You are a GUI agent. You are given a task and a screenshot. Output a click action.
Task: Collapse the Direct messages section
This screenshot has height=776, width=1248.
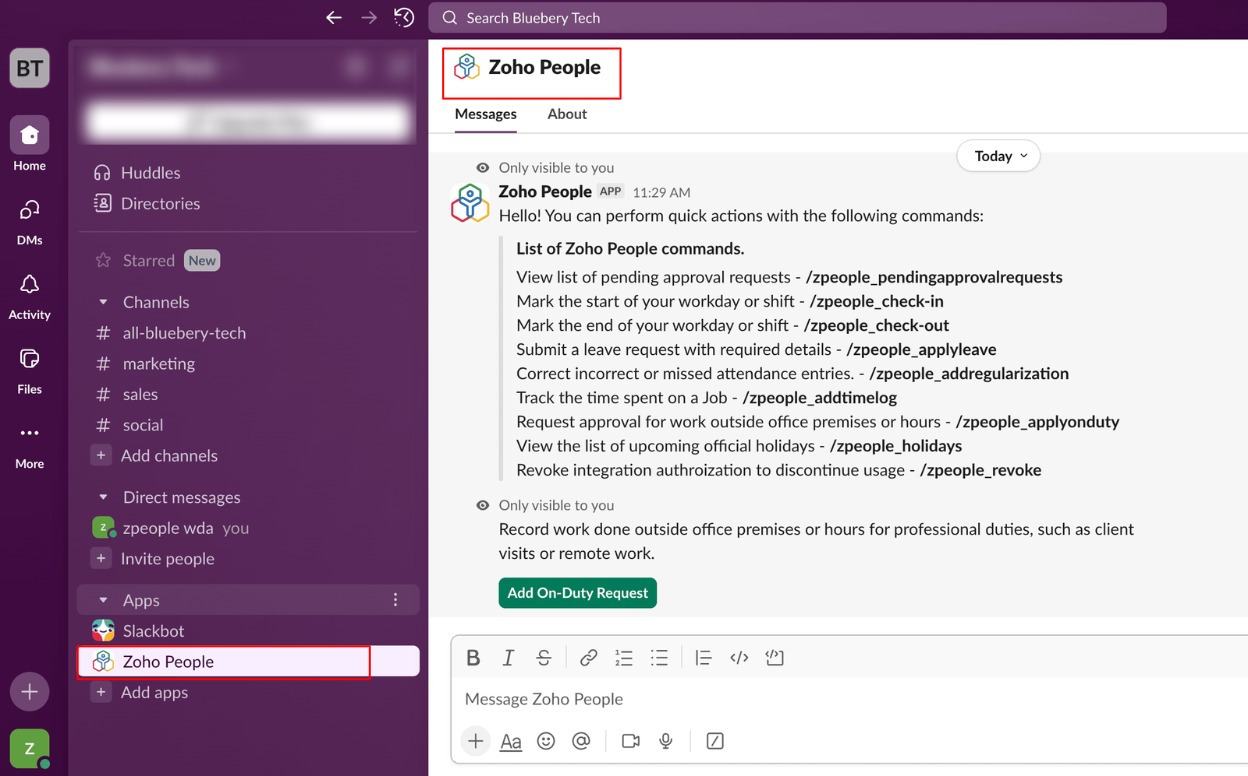[102, 497]
